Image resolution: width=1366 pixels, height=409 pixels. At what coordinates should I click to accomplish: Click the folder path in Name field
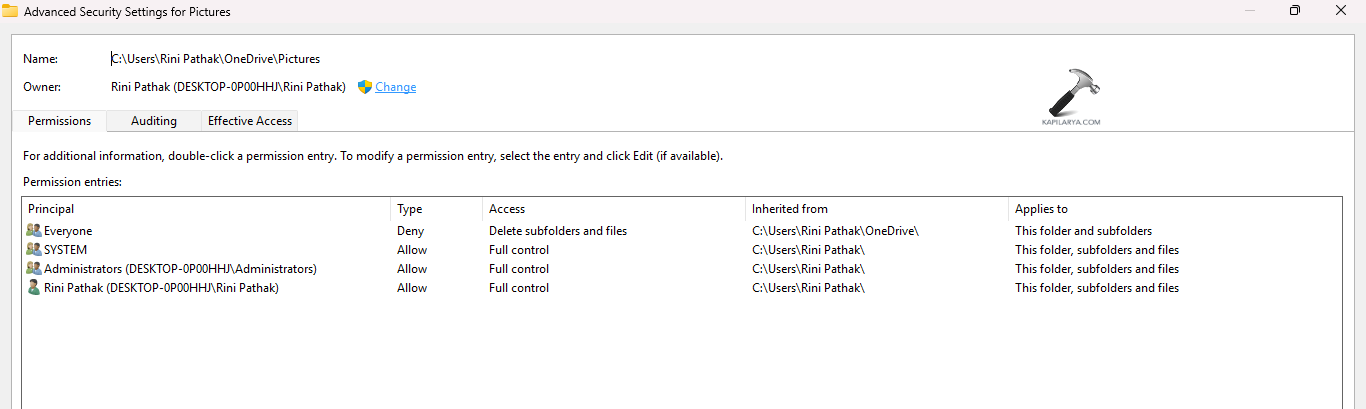216,59
